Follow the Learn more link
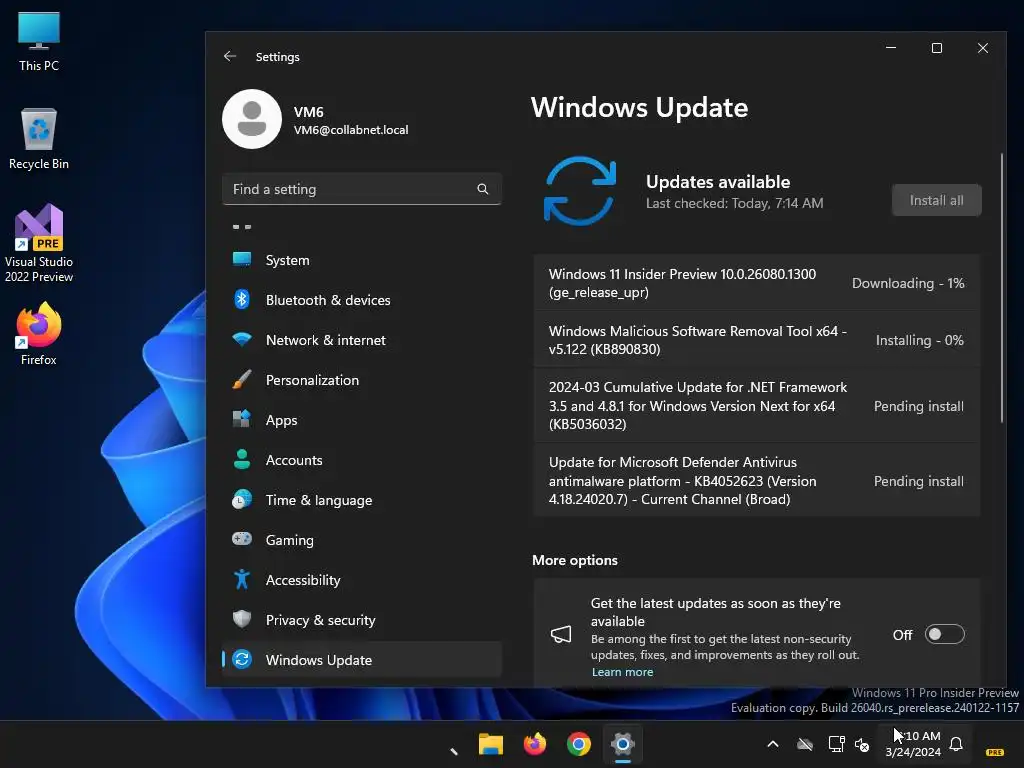 (622, 671)
